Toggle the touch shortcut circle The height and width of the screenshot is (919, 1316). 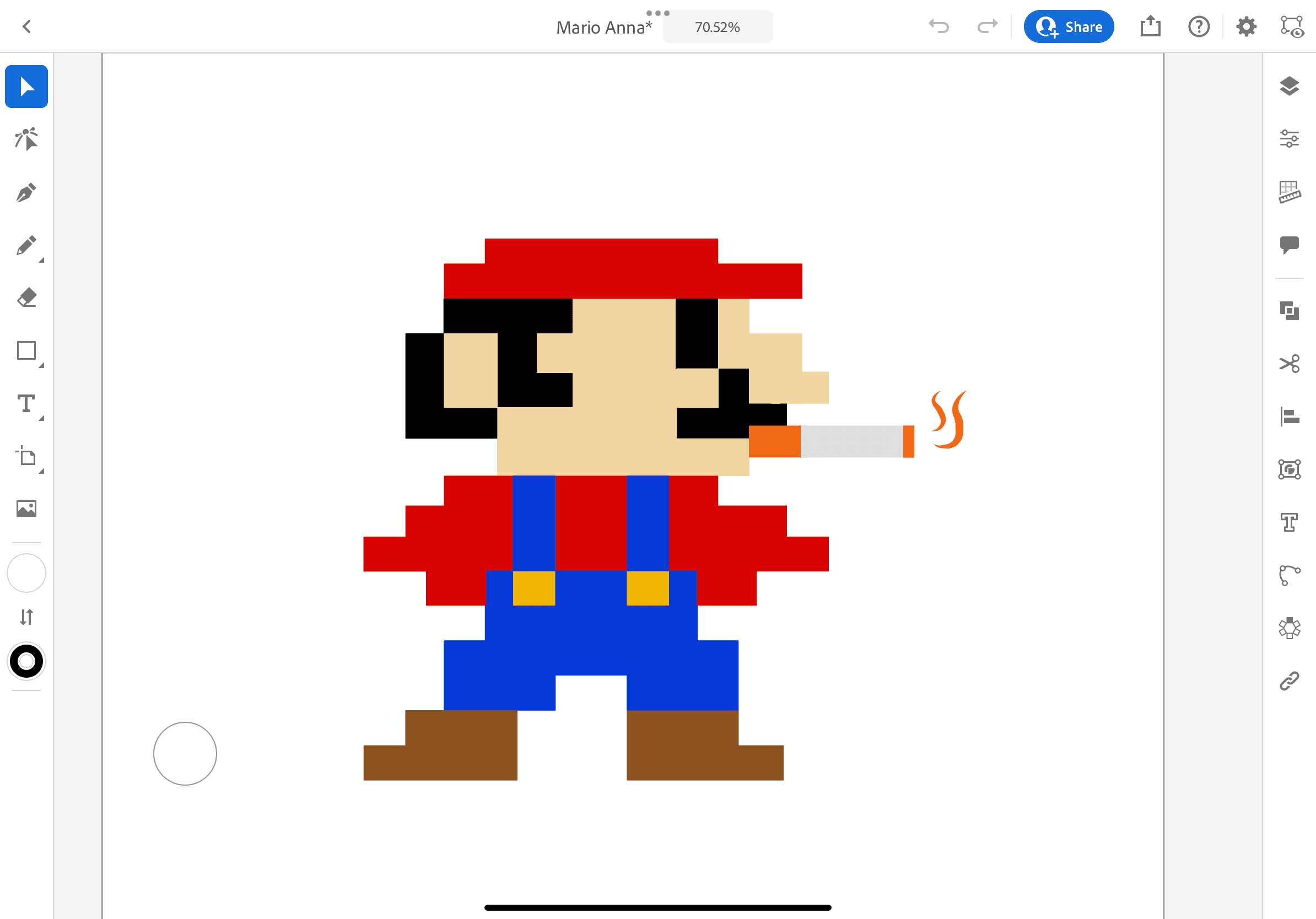[x=185, y=753]
